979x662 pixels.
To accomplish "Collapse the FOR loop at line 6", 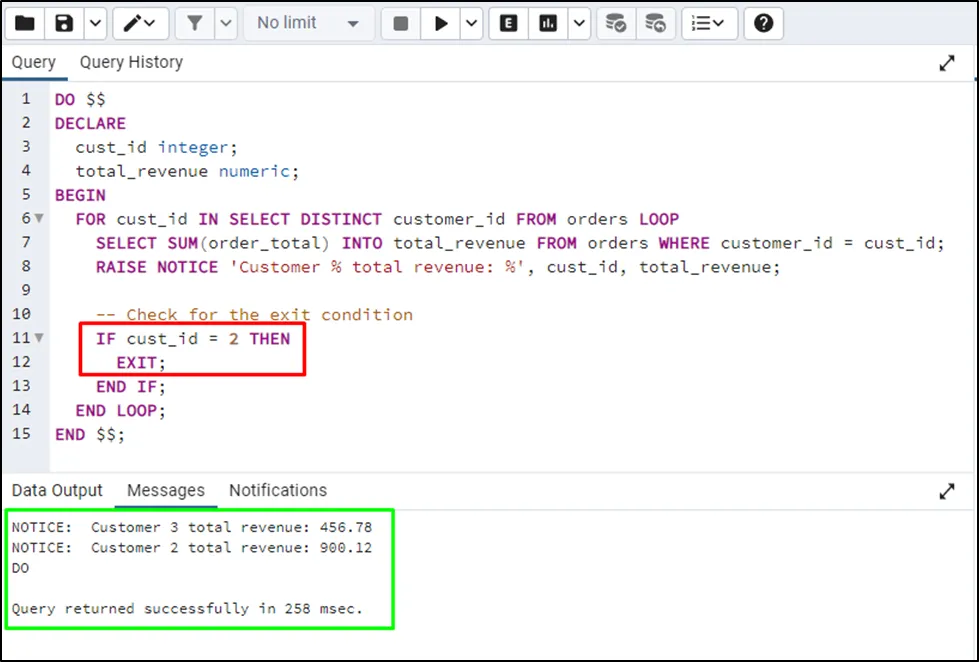I will (40, 219).
